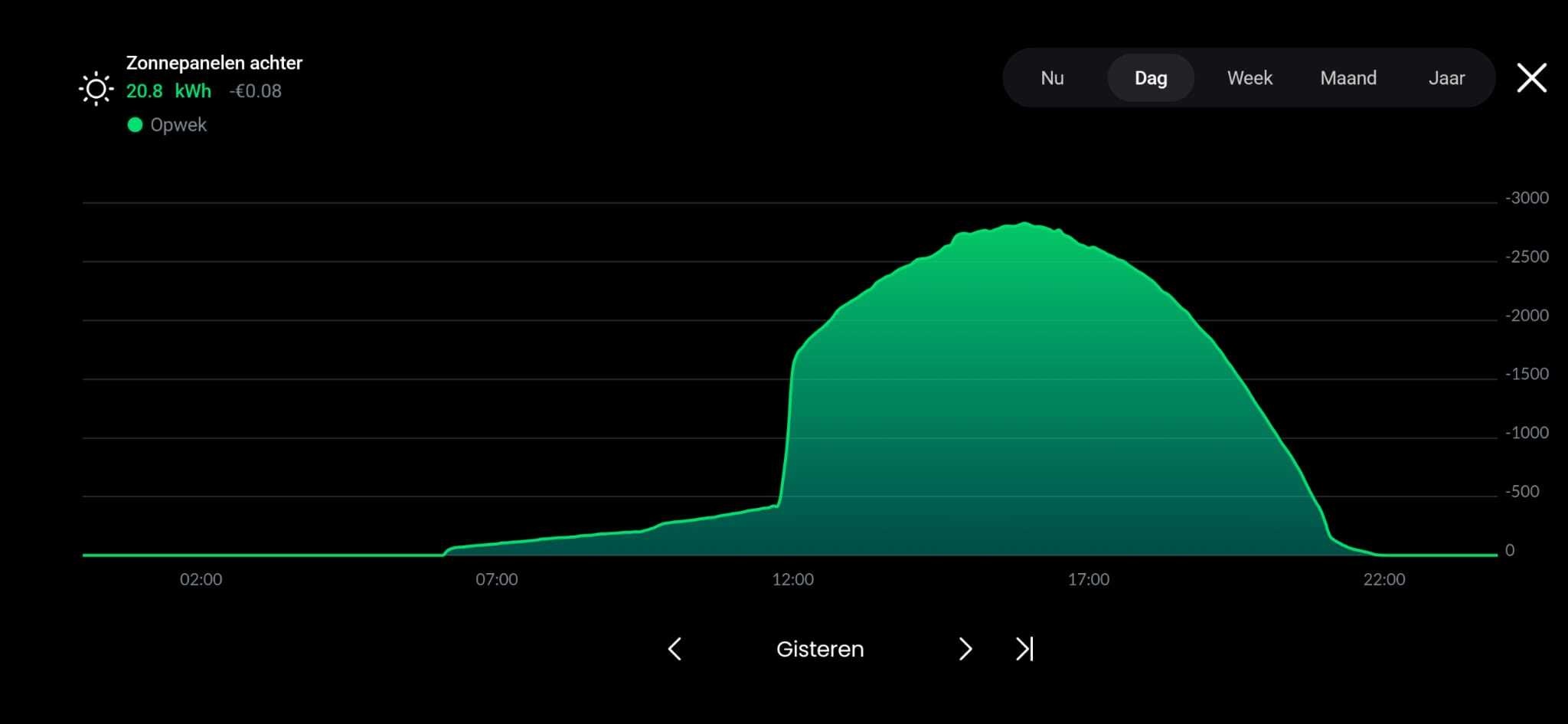Switch to the Maand tab
1568x724 pixels.
coord(1348,78)
